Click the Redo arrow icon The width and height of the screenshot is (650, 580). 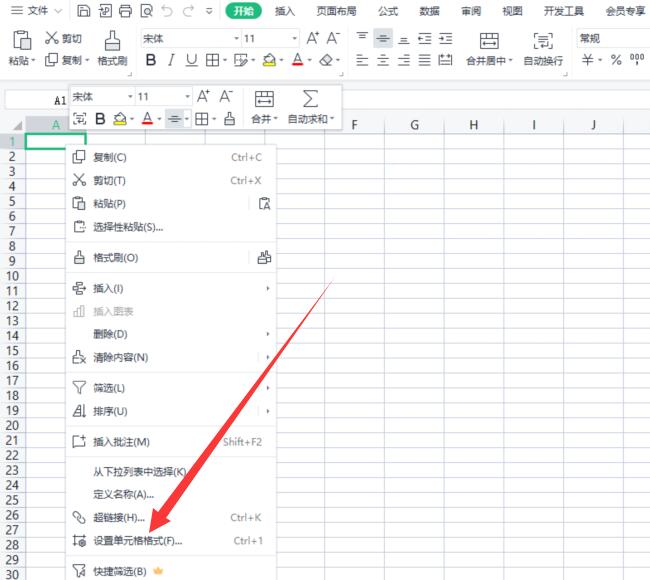pos(189,11)
